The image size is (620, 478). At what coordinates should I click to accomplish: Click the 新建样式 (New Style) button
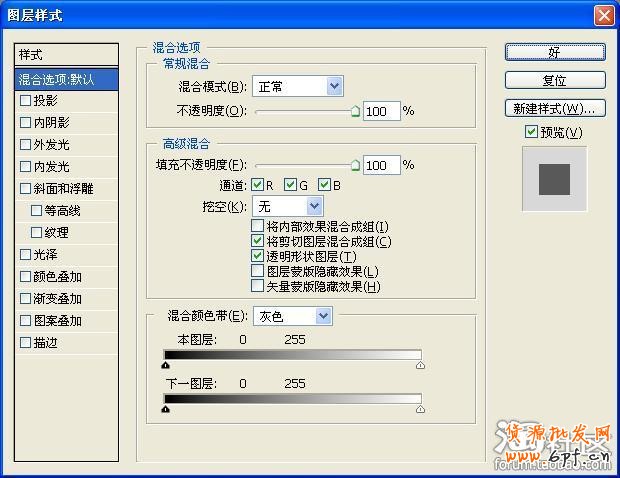point(554,108)
